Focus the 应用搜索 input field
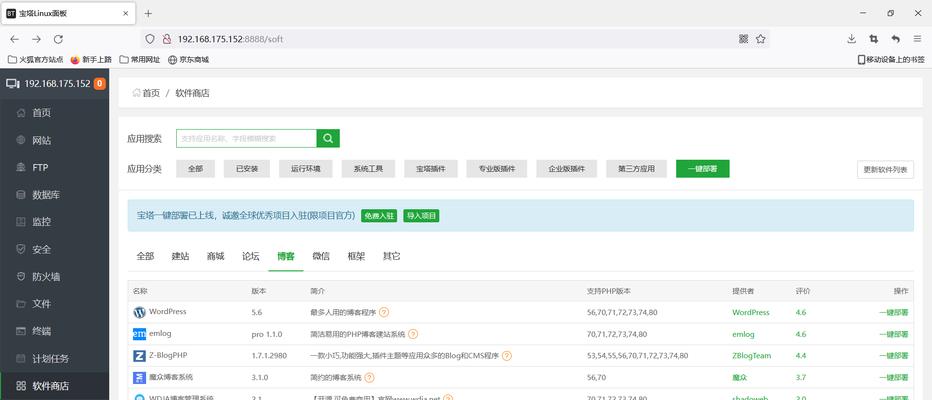 click(x=246, y=138)
